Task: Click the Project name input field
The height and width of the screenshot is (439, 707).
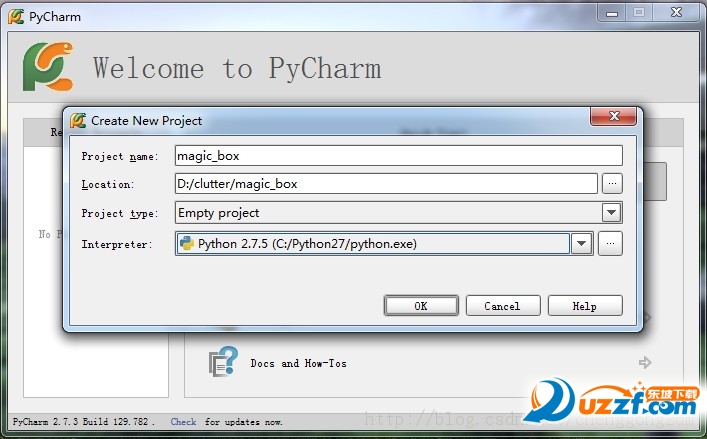Action: coord(399,156)
